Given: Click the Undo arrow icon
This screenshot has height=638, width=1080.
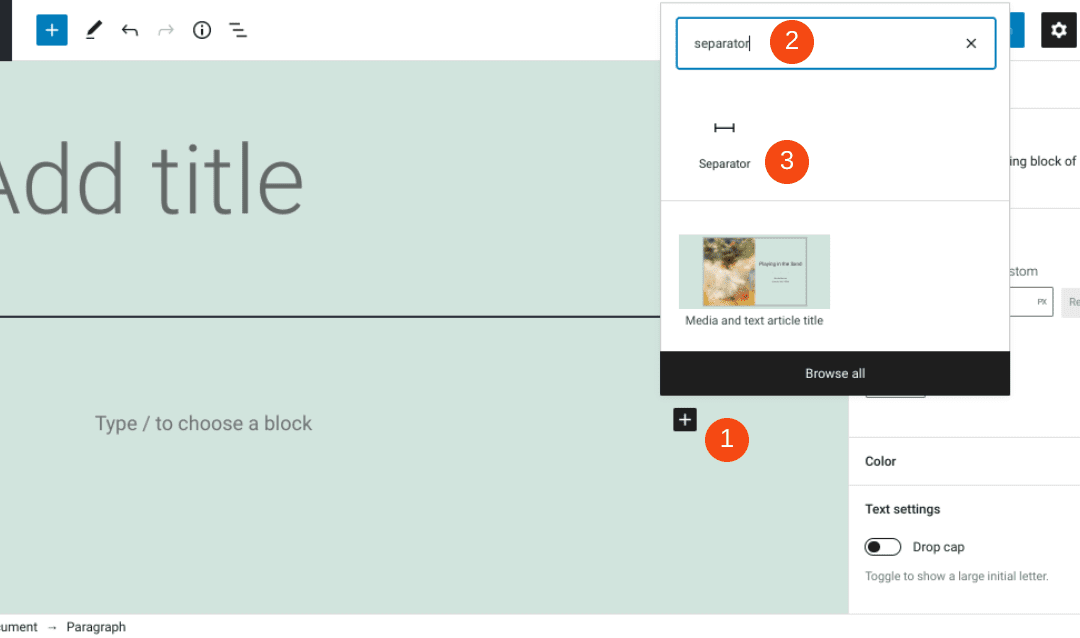Looking at the screenshot, I should (x=129, y=30).
